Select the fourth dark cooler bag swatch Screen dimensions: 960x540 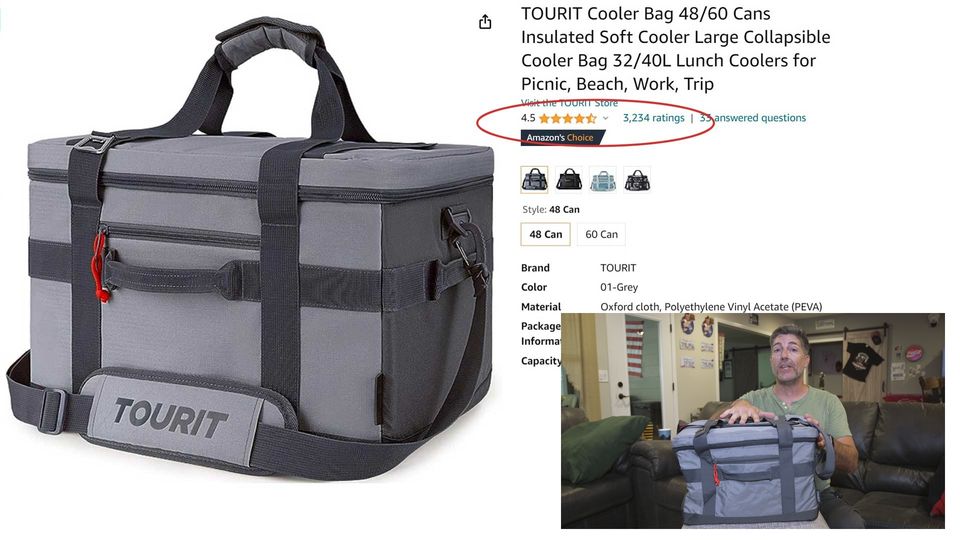(637, 179)
